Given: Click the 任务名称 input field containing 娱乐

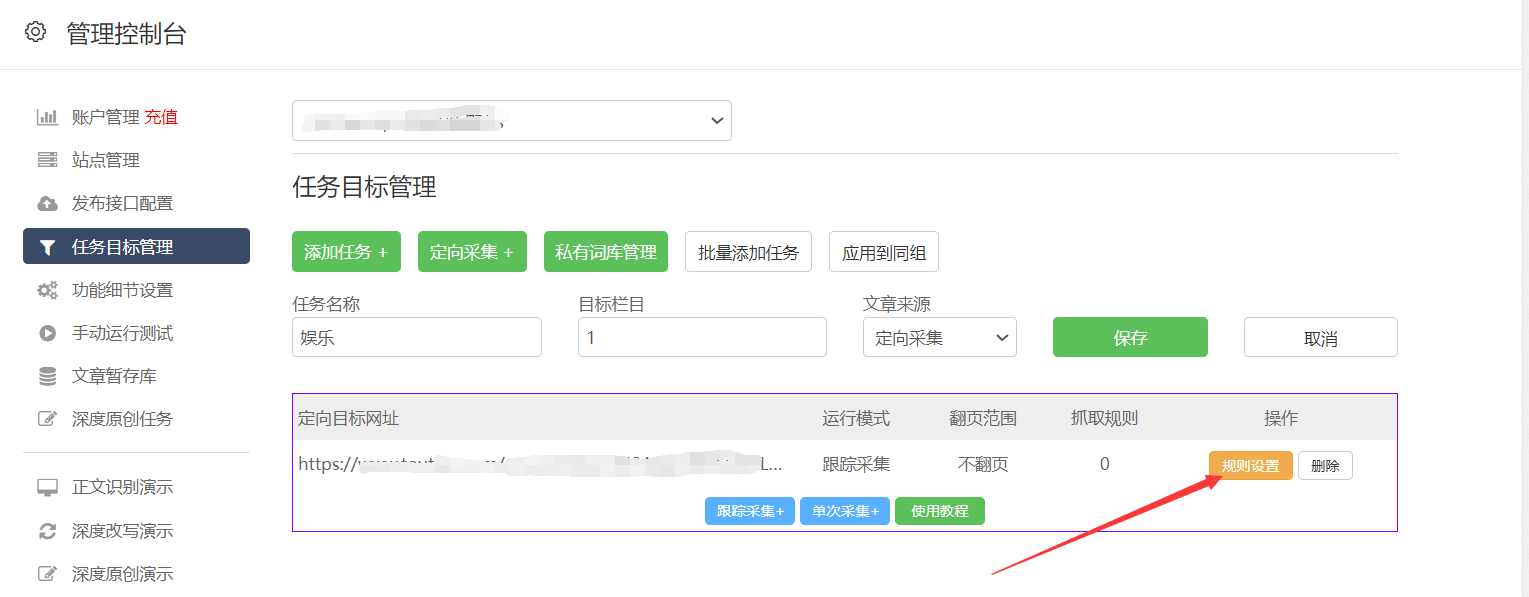Looking at the screenshot, I should coord(416,338).
